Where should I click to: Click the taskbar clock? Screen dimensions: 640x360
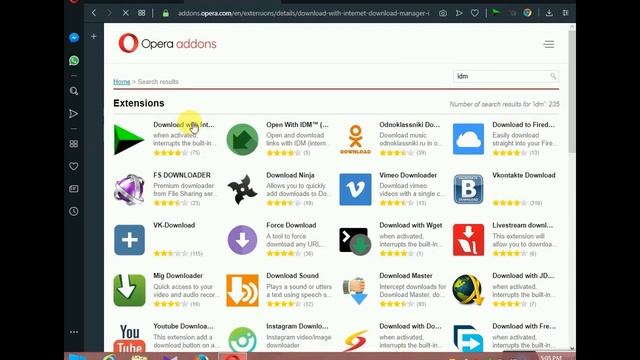tap(551, 358)
